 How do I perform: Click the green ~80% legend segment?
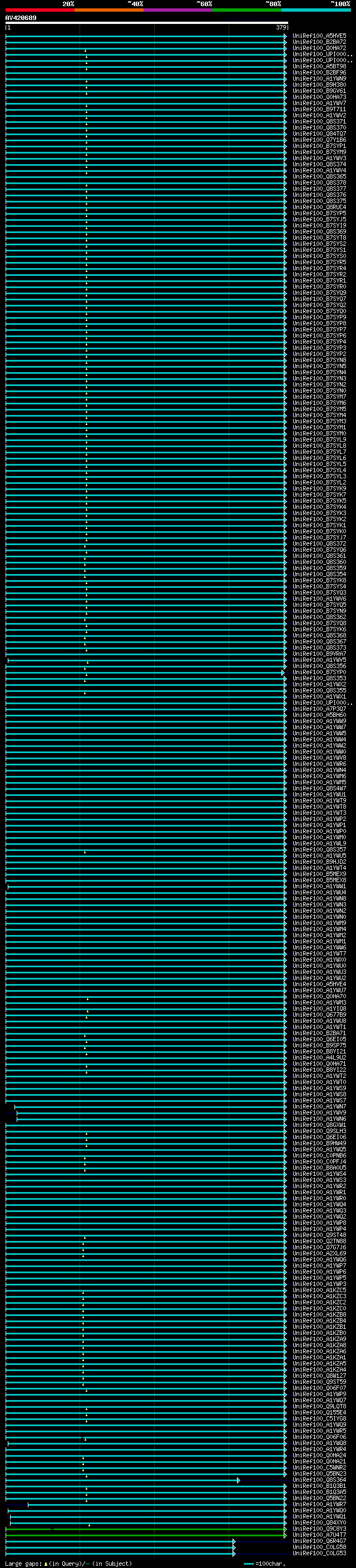247,10
